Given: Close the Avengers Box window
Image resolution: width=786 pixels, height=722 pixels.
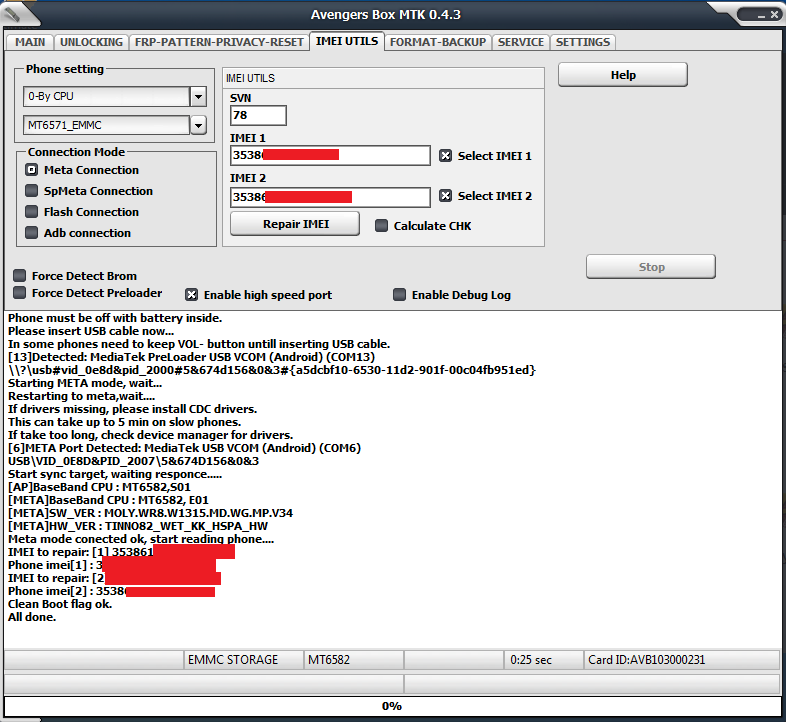Looking at the screenshot, I should point(774,15).
